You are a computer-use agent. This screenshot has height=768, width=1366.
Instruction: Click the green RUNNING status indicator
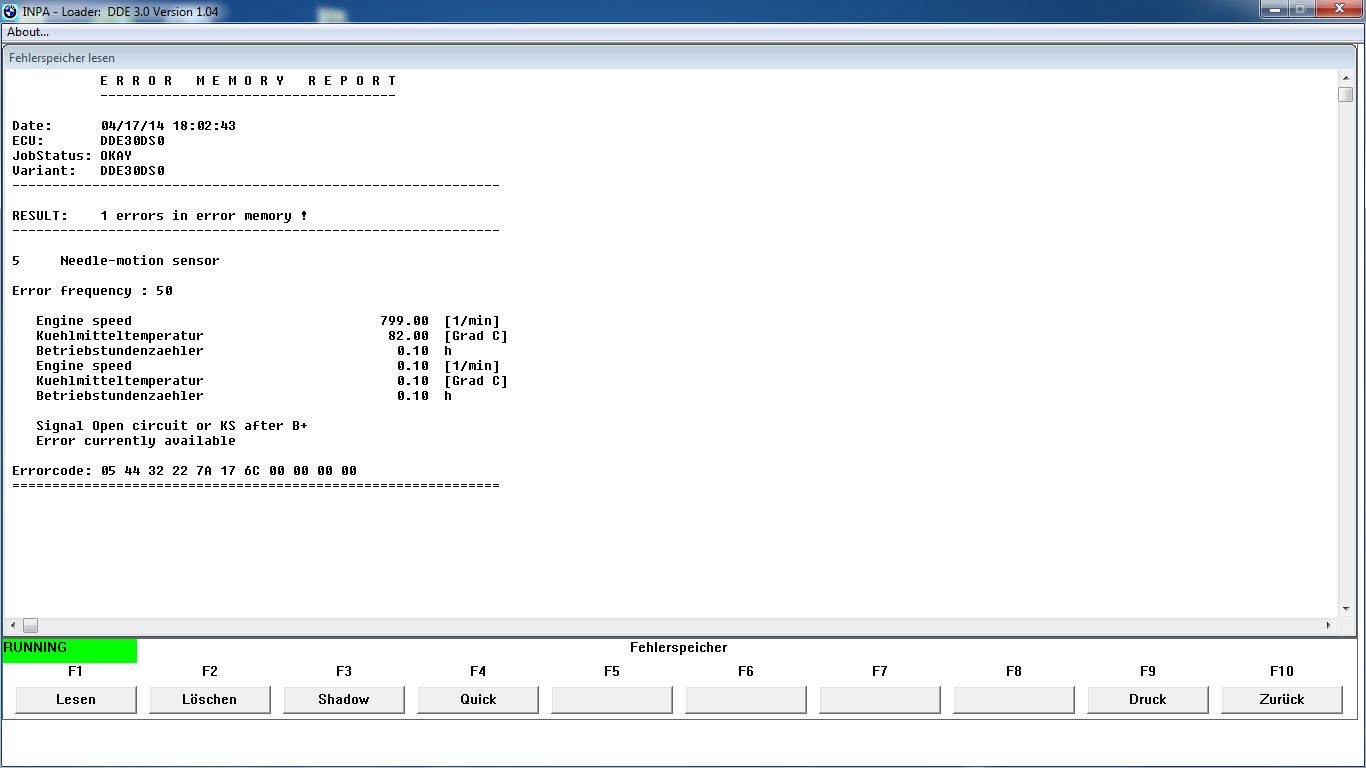(70, 649)
